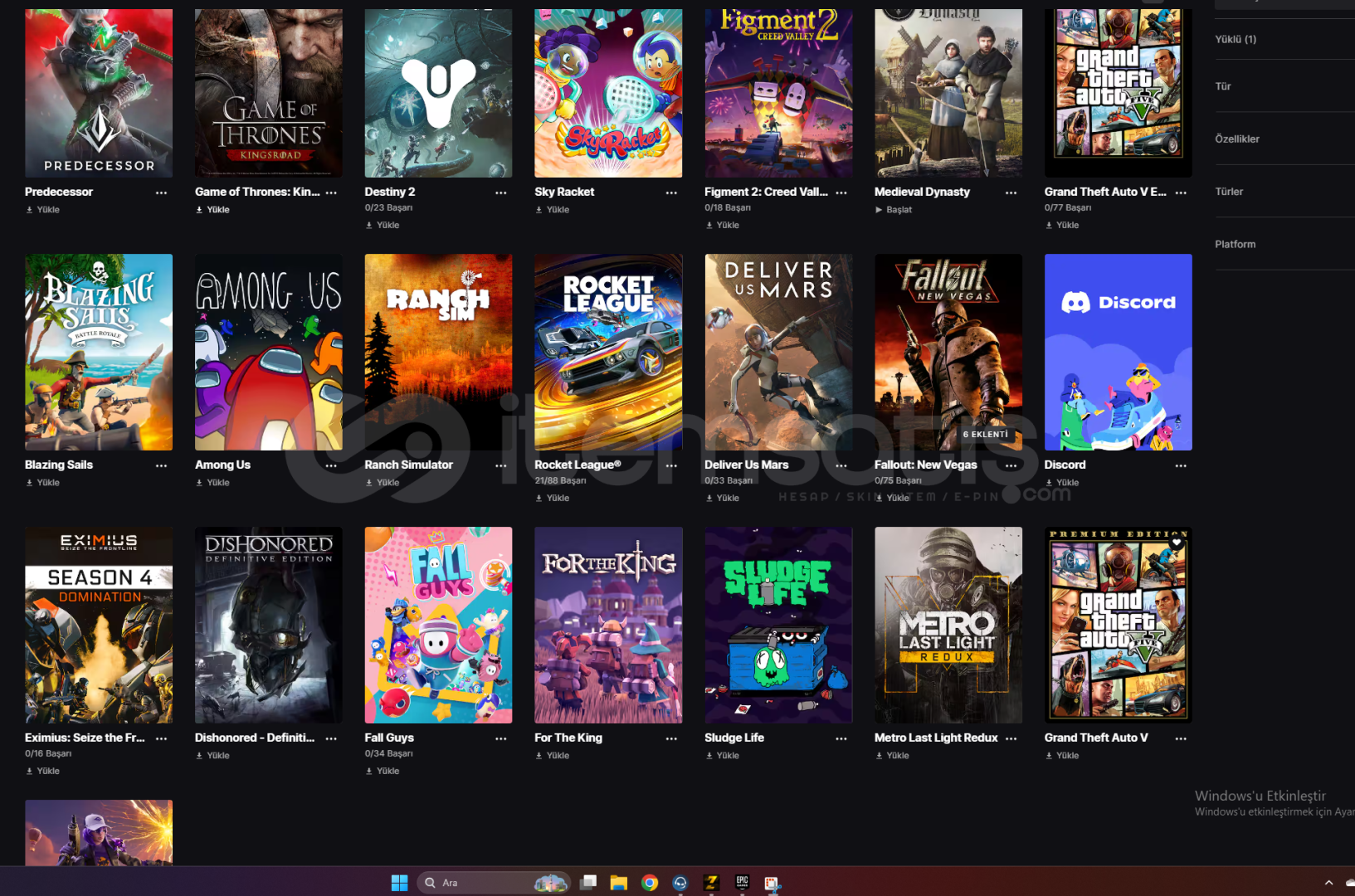Open the three-dot menu for Dishonored
Image resolution: width=1355 pixels, height=896 pixels.
click(331, 738)
